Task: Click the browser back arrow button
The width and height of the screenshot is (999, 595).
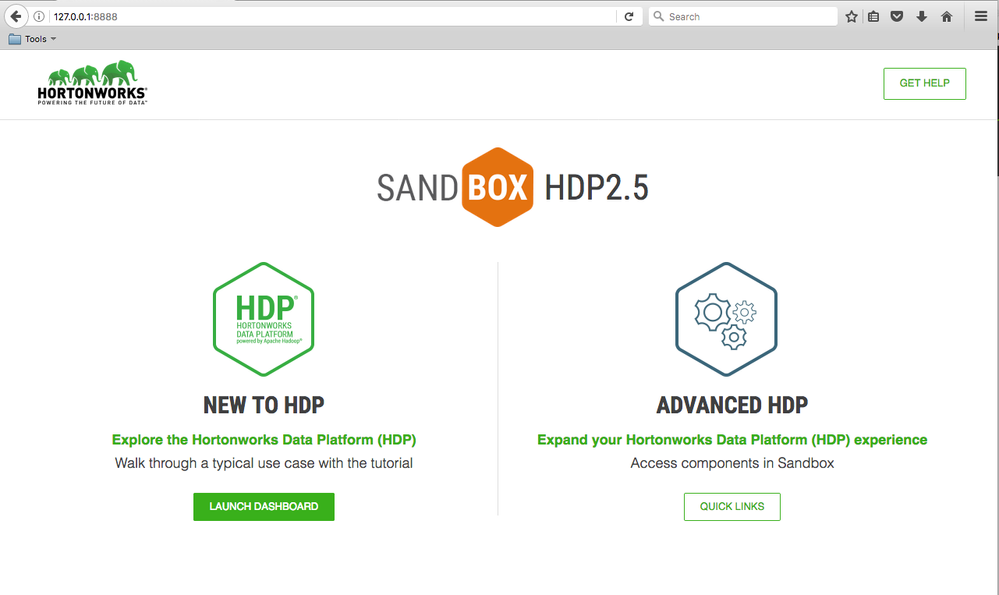Action: [x=15, y=17]
